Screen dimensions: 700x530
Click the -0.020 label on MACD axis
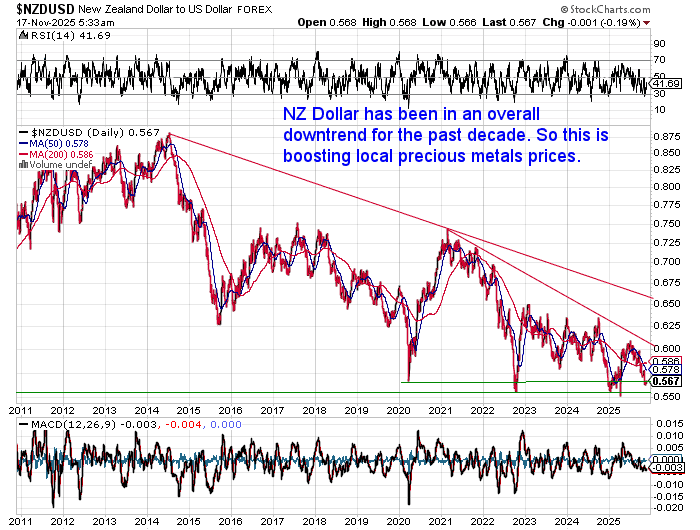668,508
